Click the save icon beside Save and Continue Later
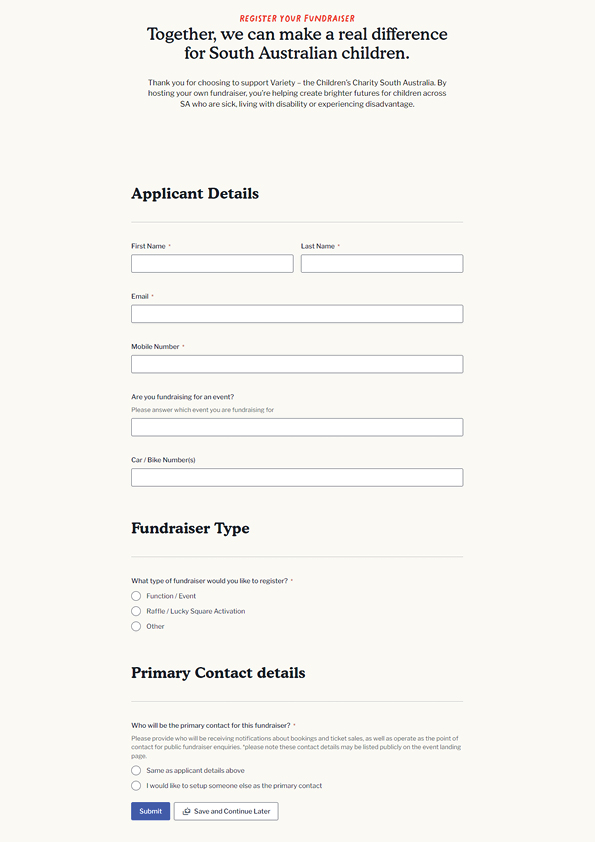 186,811
